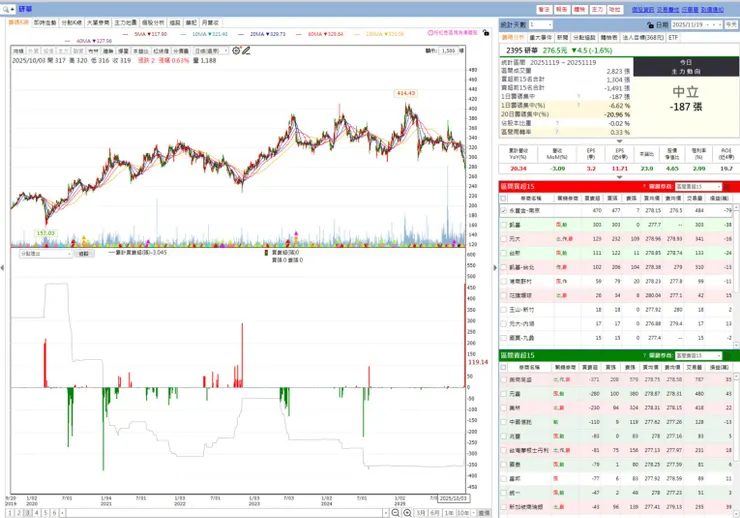Check the 元大 row in buy table
740x518 pixels.
504,239
